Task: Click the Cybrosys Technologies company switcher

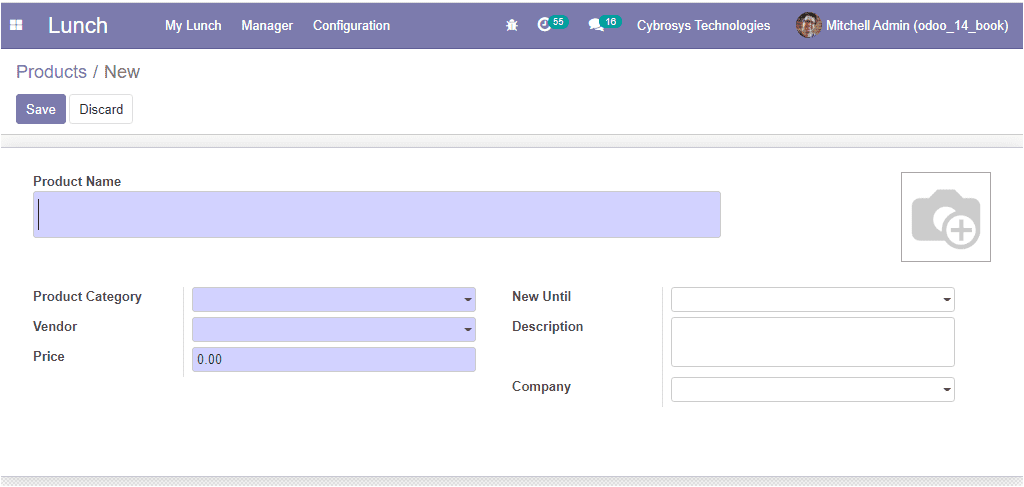Action: click(x=703, y=25)
